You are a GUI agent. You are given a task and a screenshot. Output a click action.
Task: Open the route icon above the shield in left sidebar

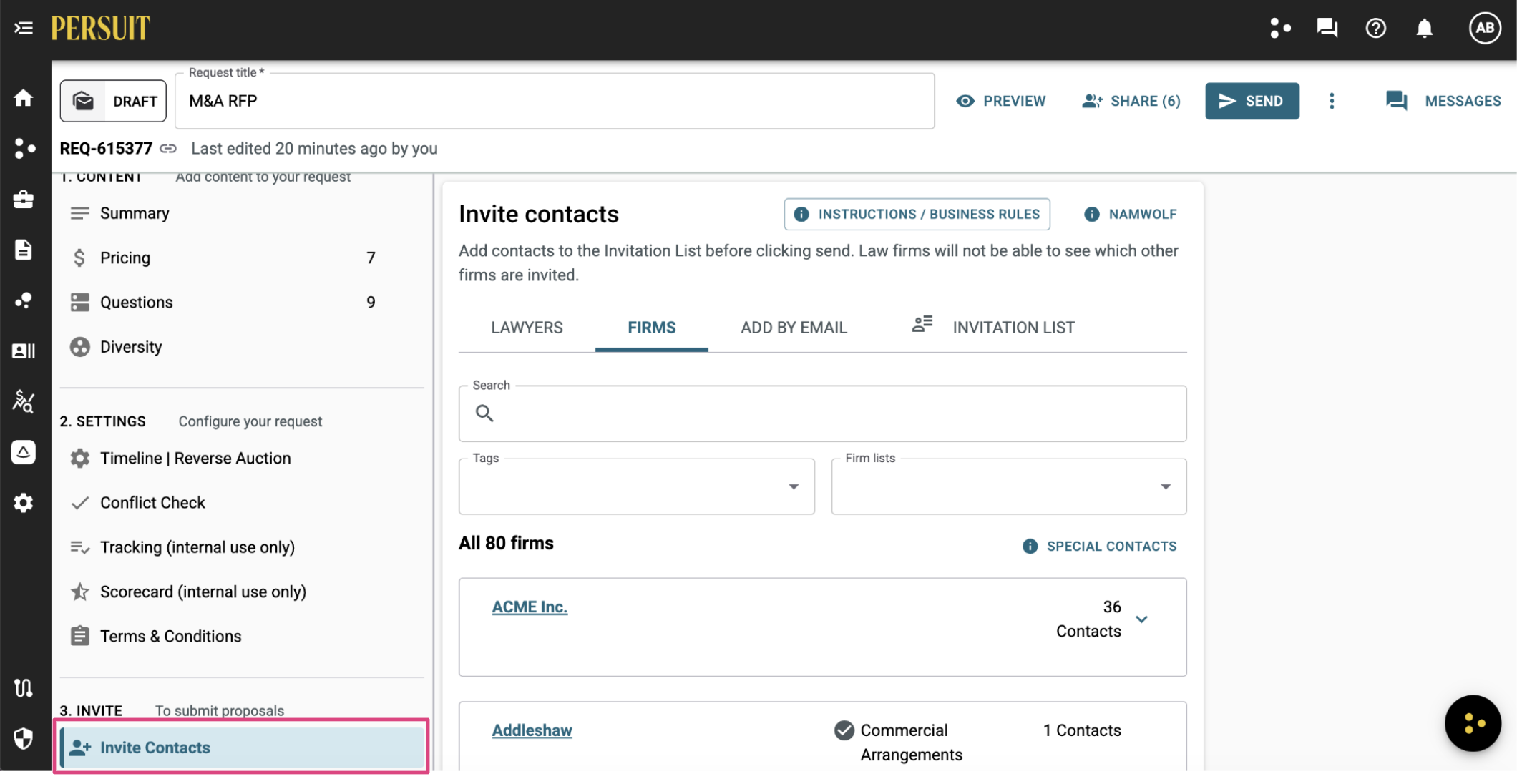pos(24,688)
